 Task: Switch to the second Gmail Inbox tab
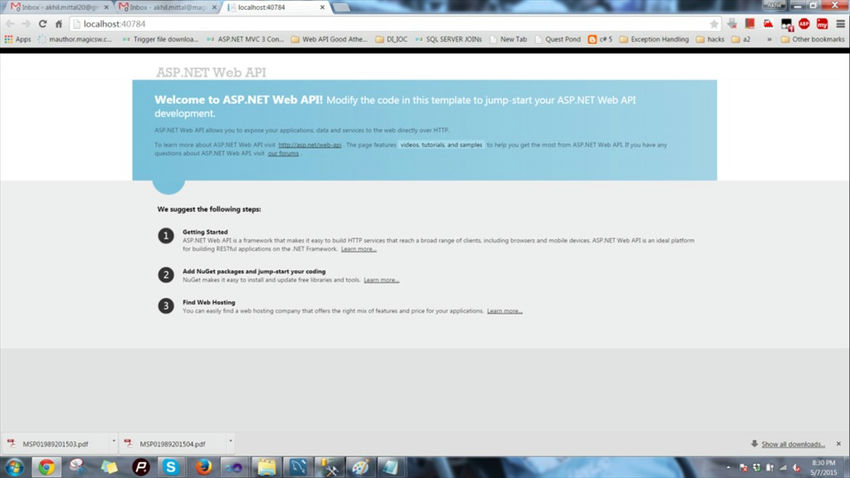tap(166, 7)
